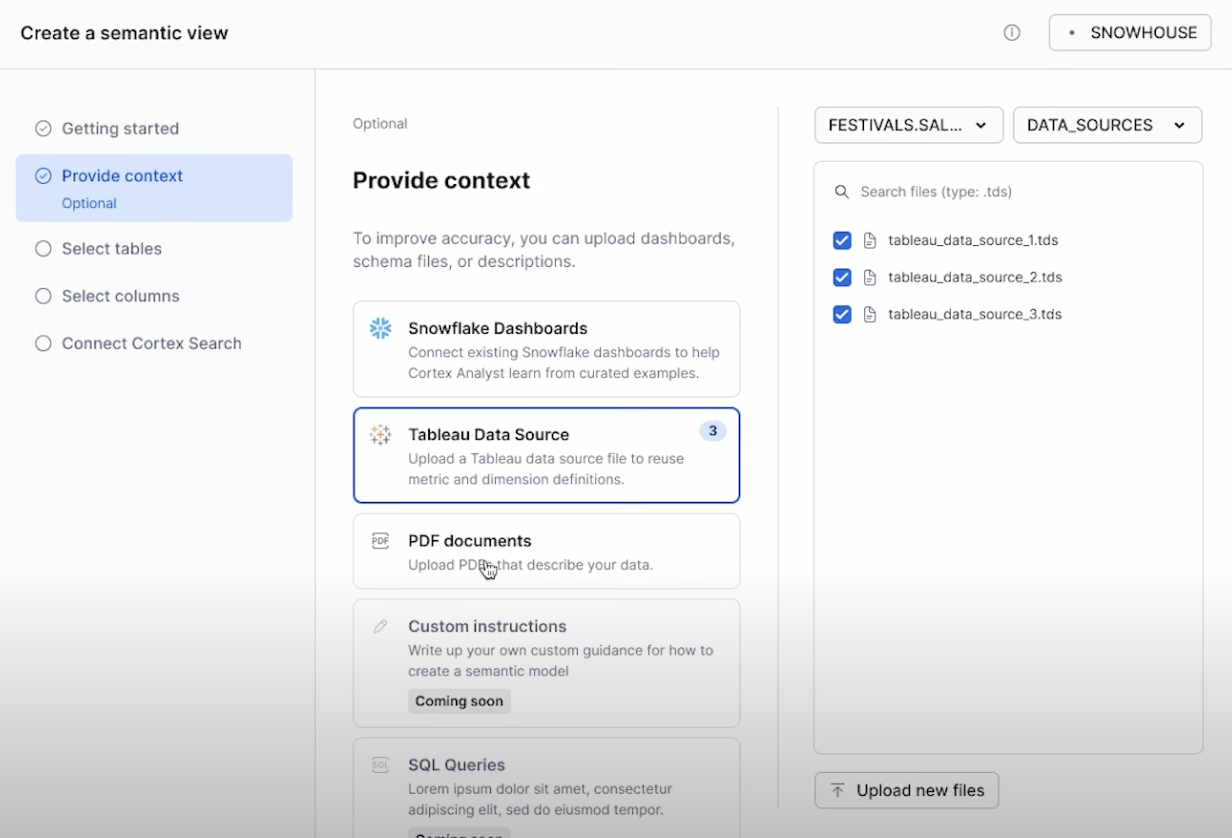Open the FESTIVALS.SAL... schema dropdown
Viewport: 1232px width, 838px height.
(x=909, y=125)
